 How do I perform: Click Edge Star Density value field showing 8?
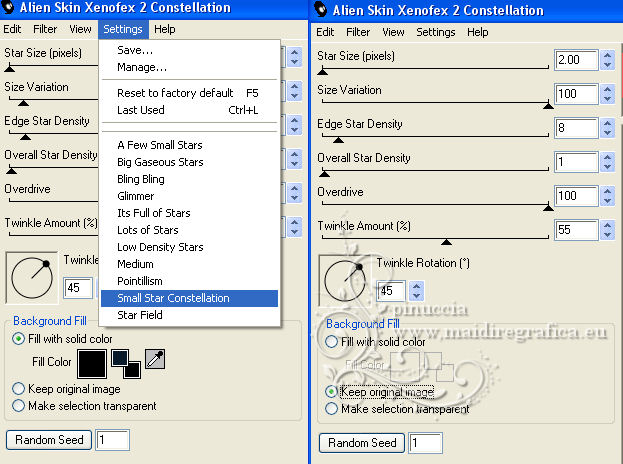point(576,128)
